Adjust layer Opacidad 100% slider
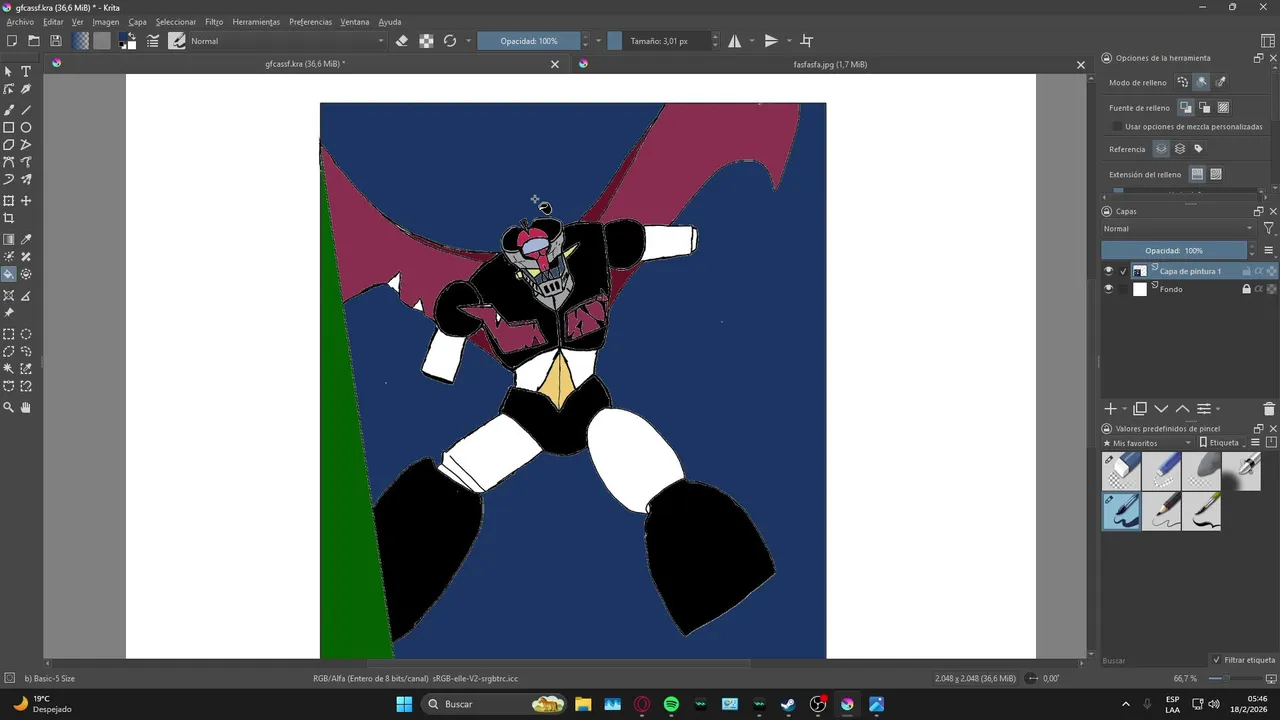Screen dimensions: 1280x720 pos(1174,250)
